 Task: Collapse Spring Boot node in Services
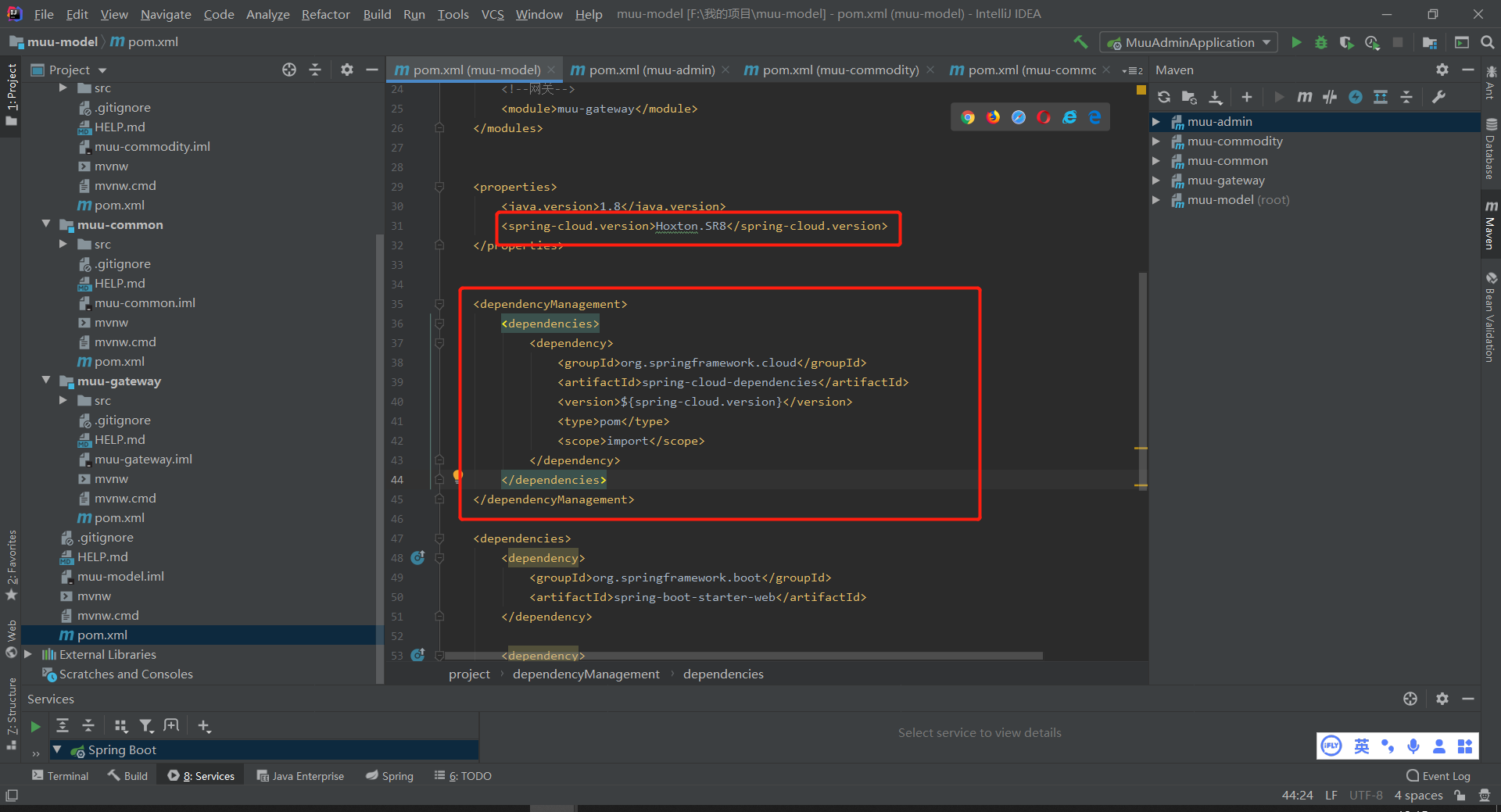tap(57, 749)
